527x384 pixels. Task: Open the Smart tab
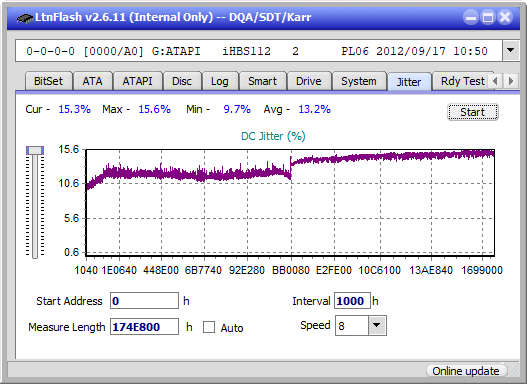pos(262,81)
